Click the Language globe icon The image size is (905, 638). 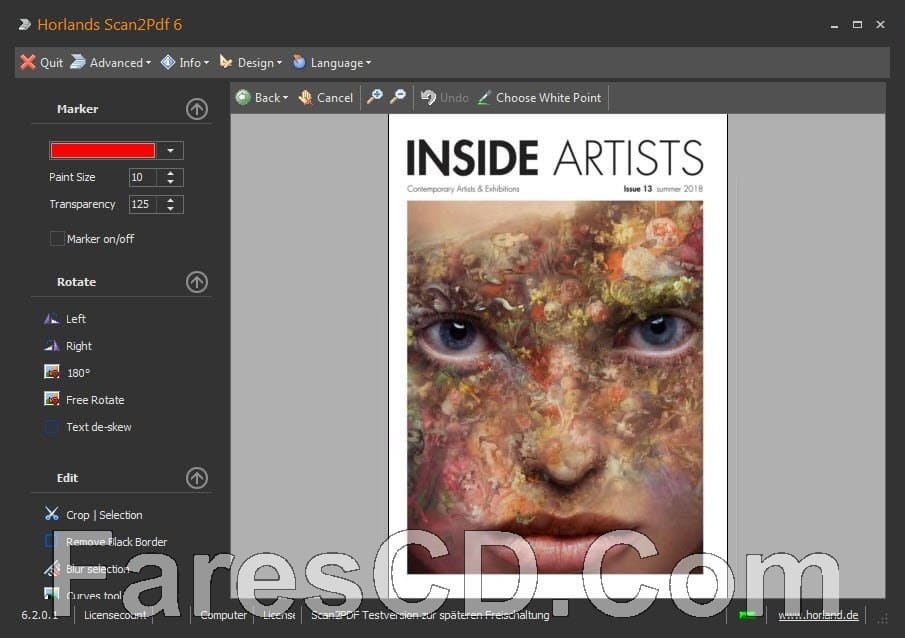(x=299, y=62)
